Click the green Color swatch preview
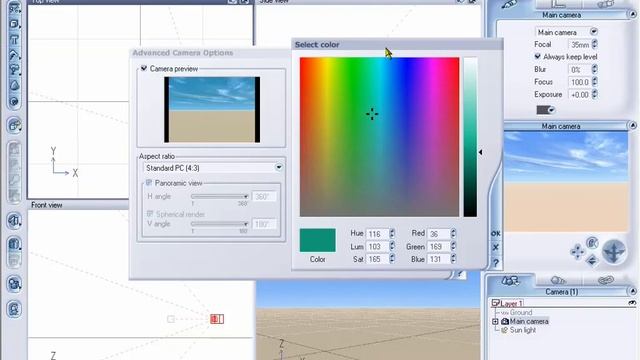The height and width of the screenshot is (360, 640). 318,240
